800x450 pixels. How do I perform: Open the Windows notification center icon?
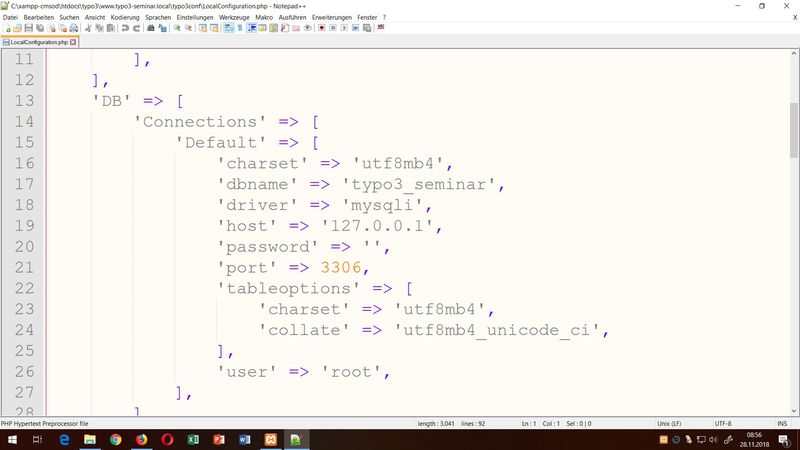pos(784,440)
